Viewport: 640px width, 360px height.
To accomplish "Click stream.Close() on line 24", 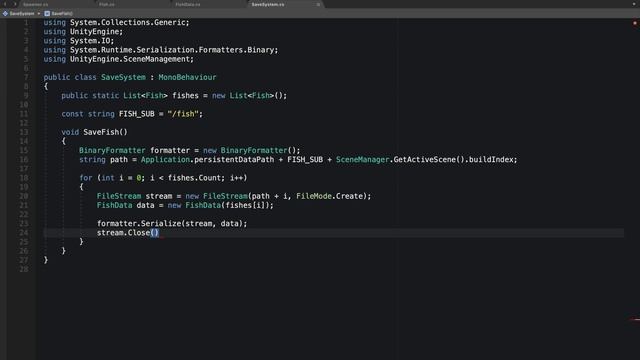I will [128, 233].
